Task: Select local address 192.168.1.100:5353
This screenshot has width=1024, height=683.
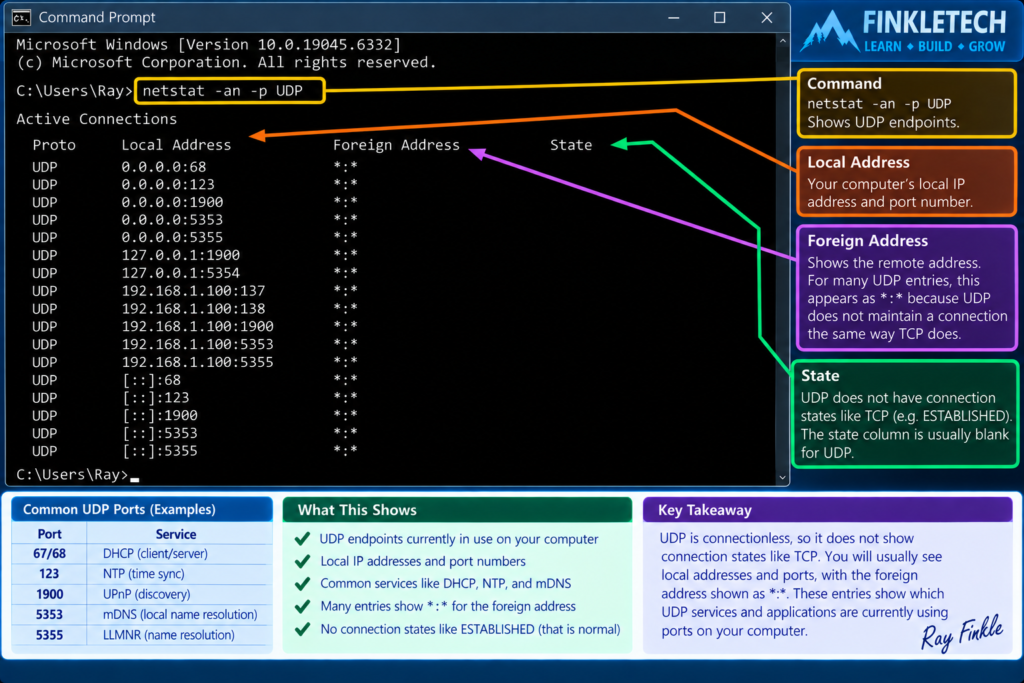Action: [198, 344]
